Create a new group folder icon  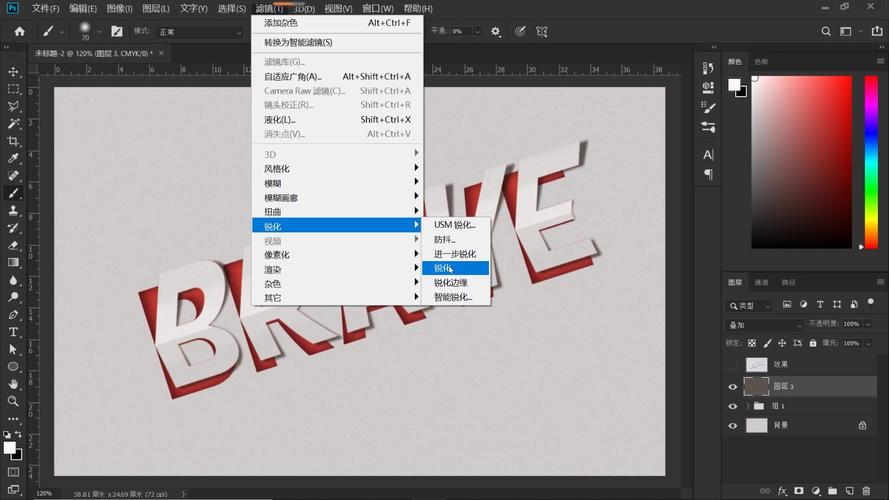pos(832,491)
